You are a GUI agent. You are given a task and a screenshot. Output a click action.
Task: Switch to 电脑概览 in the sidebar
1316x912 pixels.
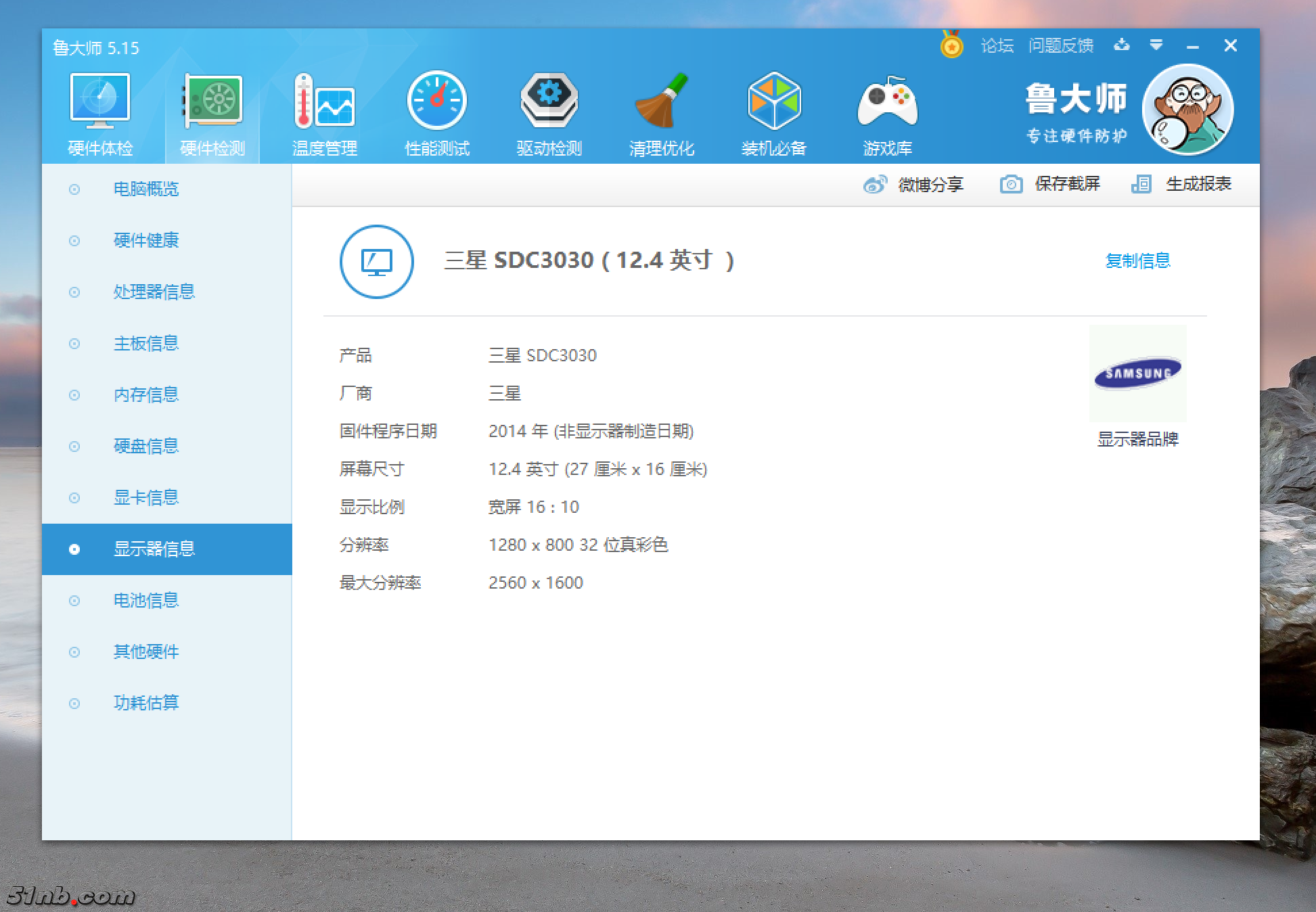click(146, 189)
